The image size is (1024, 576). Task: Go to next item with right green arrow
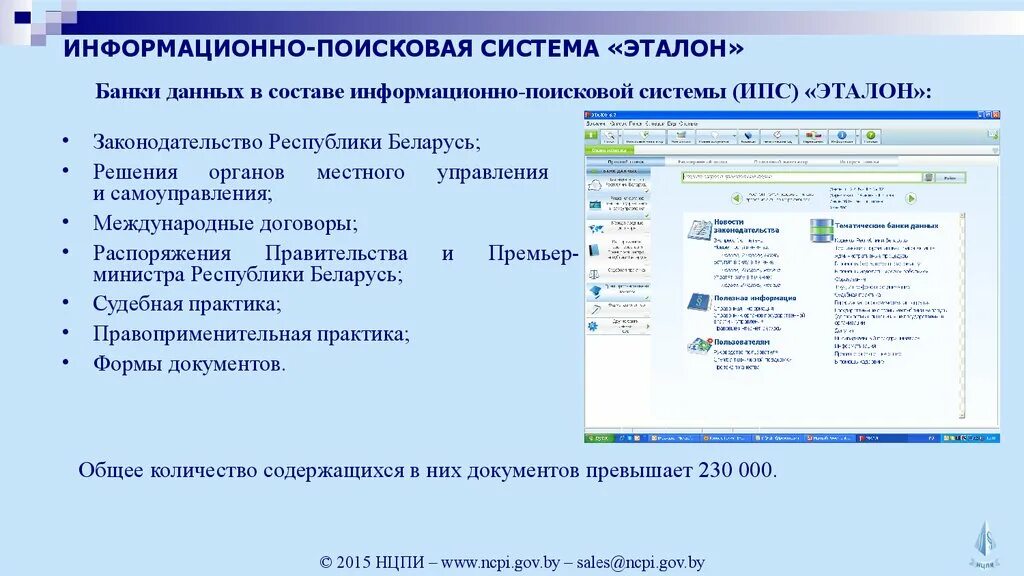pos(911,198)
